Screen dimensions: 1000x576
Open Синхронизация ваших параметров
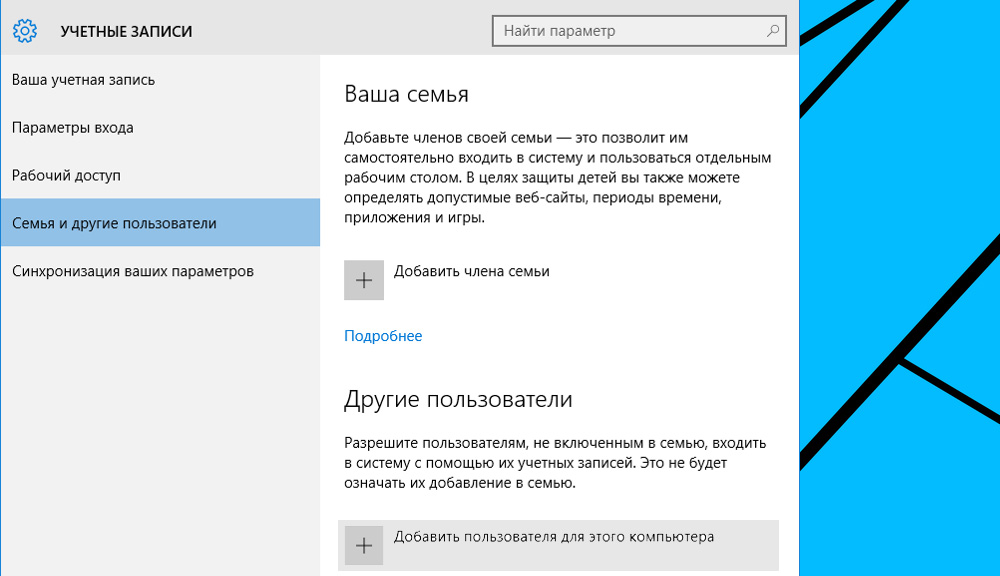[132, 271]
